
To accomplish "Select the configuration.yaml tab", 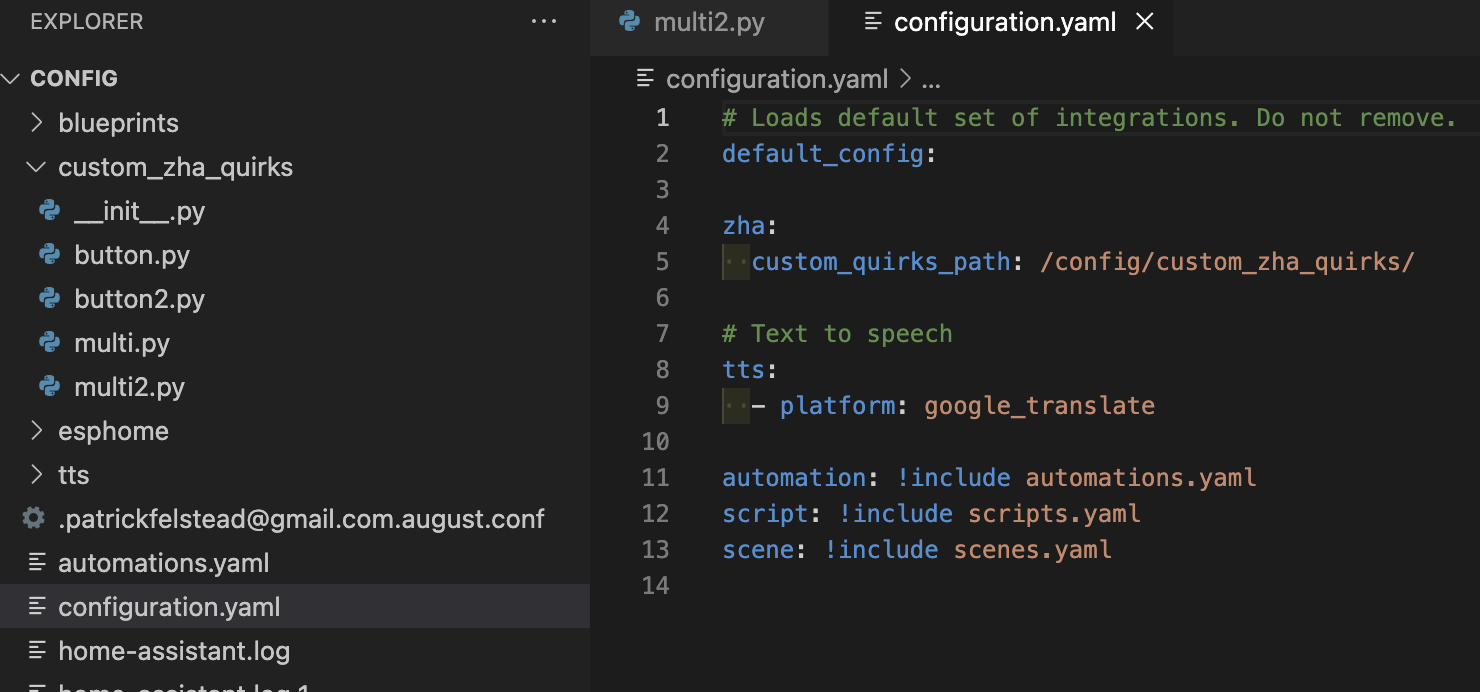I will (x=1004, y=22).
